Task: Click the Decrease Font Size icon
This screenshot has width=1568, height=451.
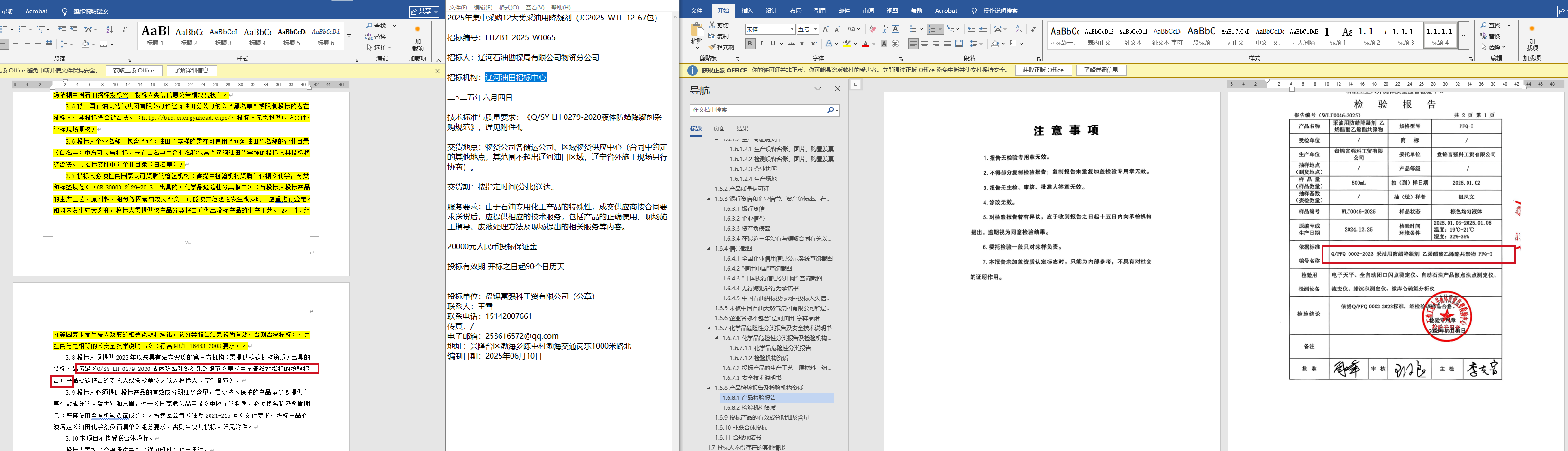Action: [837, 28]
